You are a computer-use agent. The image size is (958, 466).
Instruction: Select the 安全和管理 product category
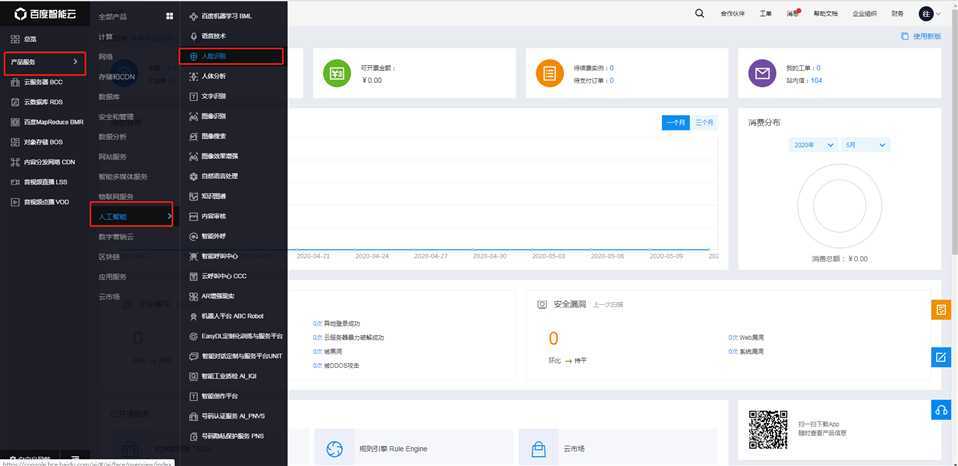click(115, 116)
